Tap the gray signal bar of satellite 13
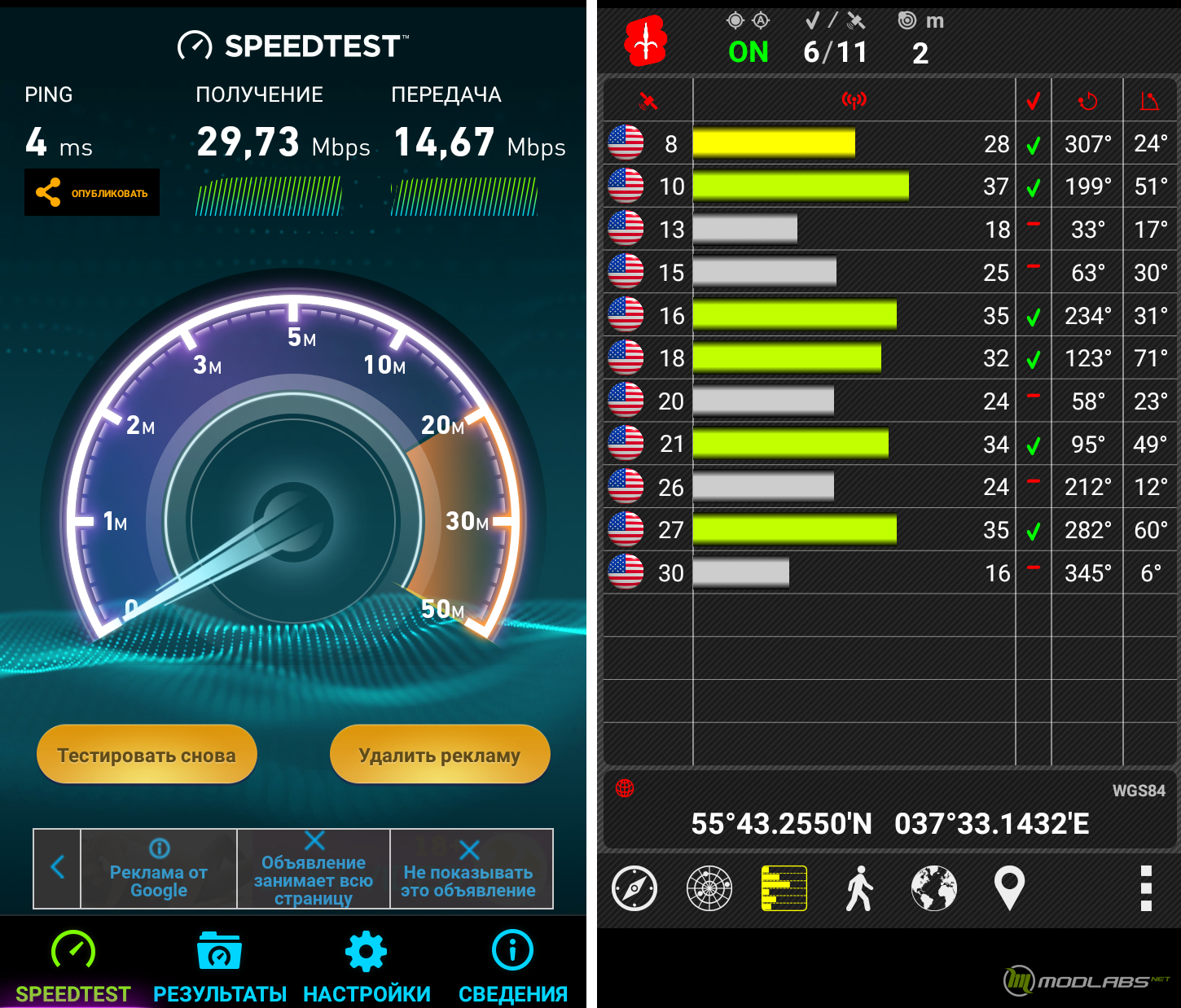This screenshot has height=1008, width=1181. (745, 230)
